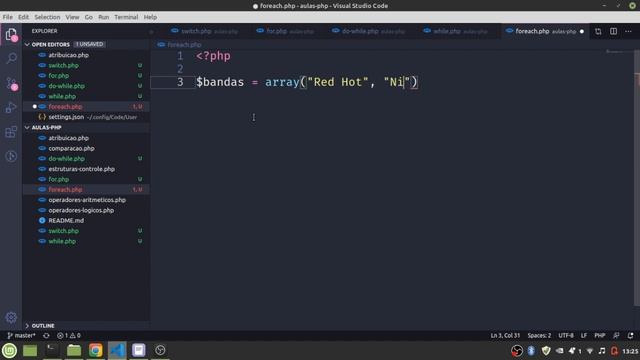Select settings.json in Open Editors
Viewport: 640px width, 360px height.
click(x=86, y=117)
